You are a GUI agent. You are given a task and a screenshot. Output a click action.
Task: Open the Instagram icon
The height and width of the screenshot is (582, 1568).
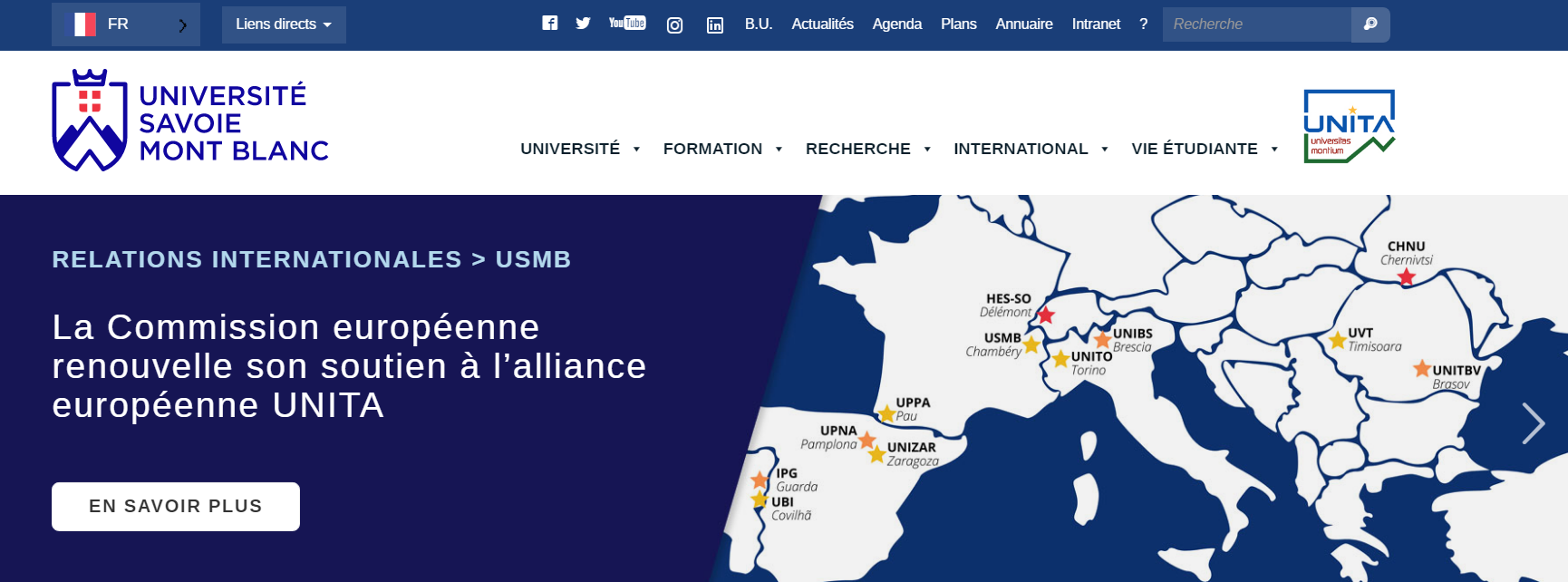pos(674,24)
